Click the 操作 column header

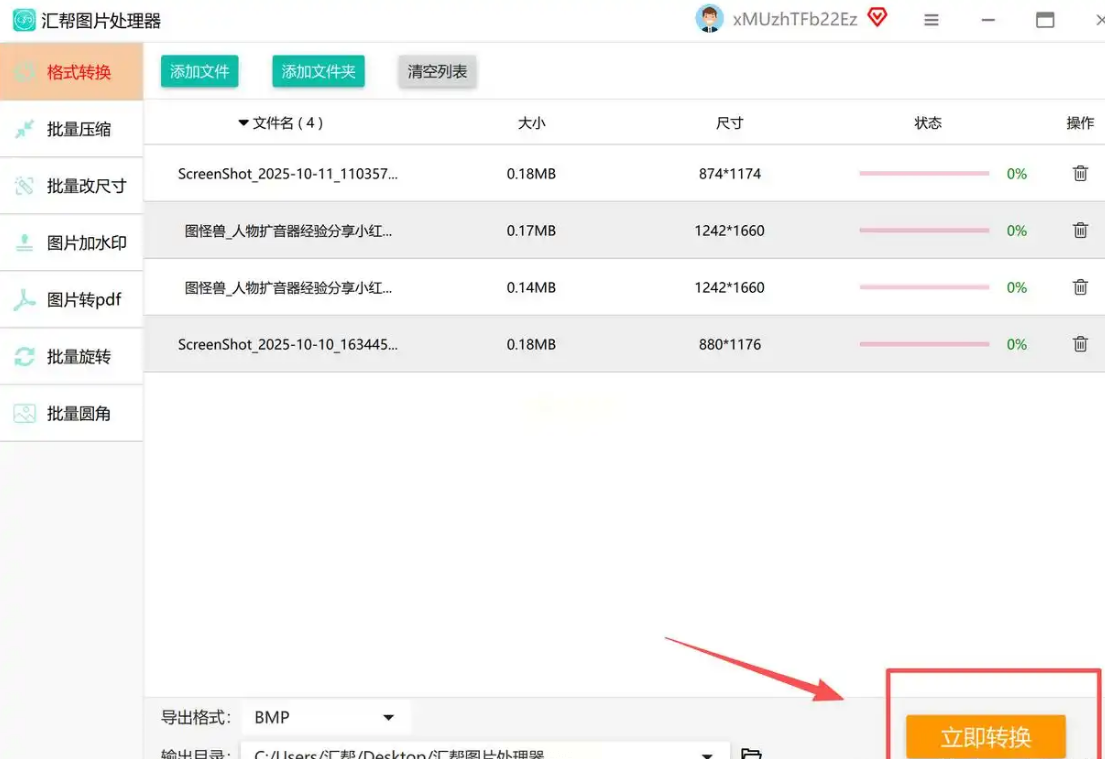[x=1080, y=123]
